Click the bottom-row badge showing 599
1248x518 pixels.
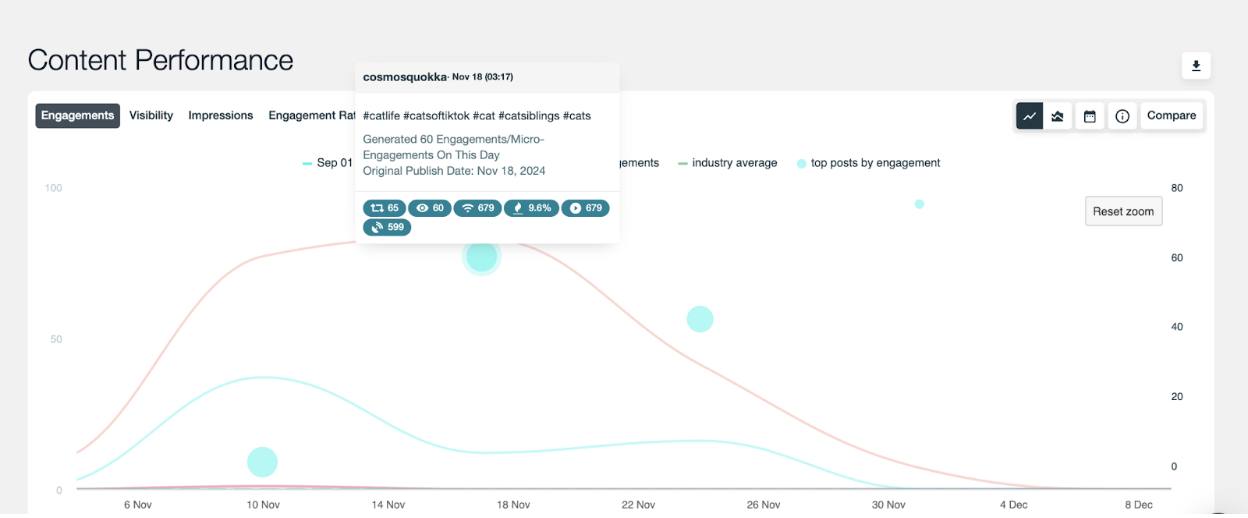click(x=386, y=227)
